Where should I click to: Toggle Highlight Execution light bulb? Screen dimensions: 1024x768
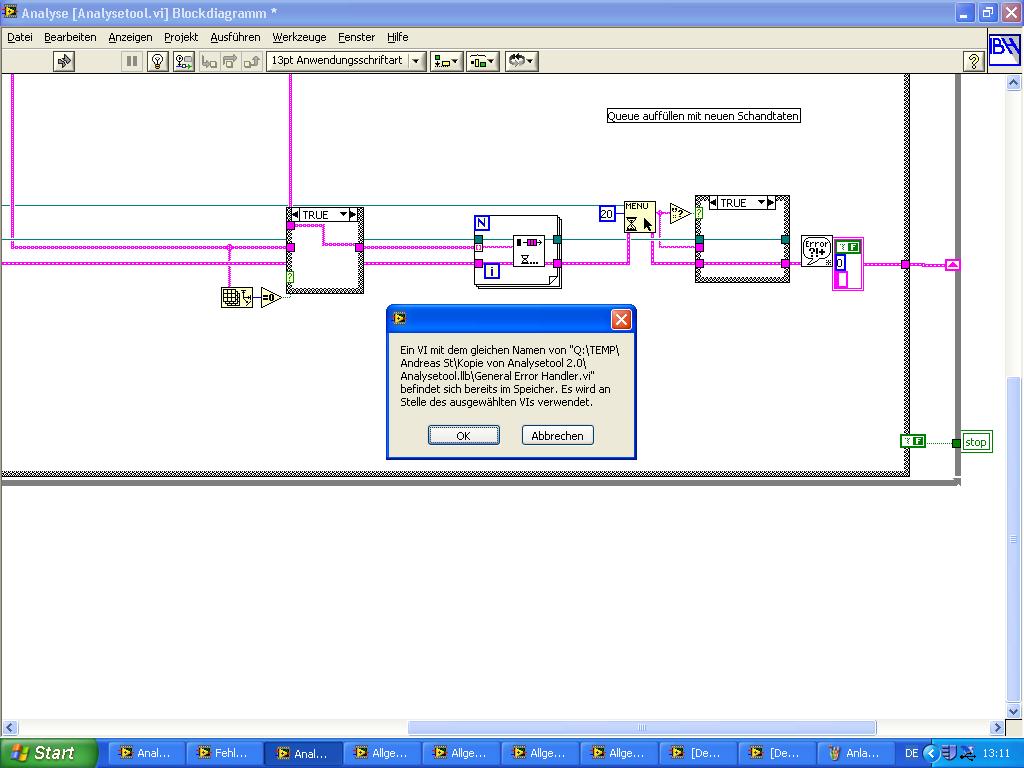pos(157,61)
